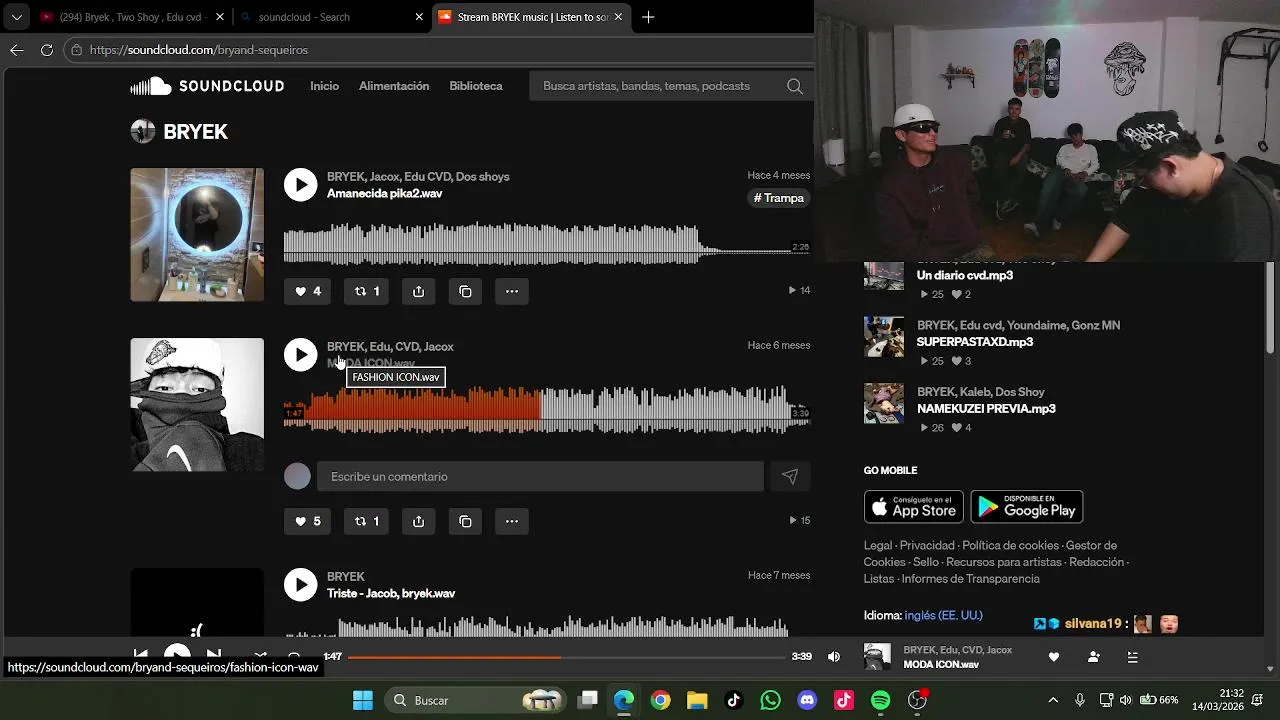View site information icon in address bar
Viewport: 1280px width, 720px height.
pyautogui.click(x=77, y=50)
